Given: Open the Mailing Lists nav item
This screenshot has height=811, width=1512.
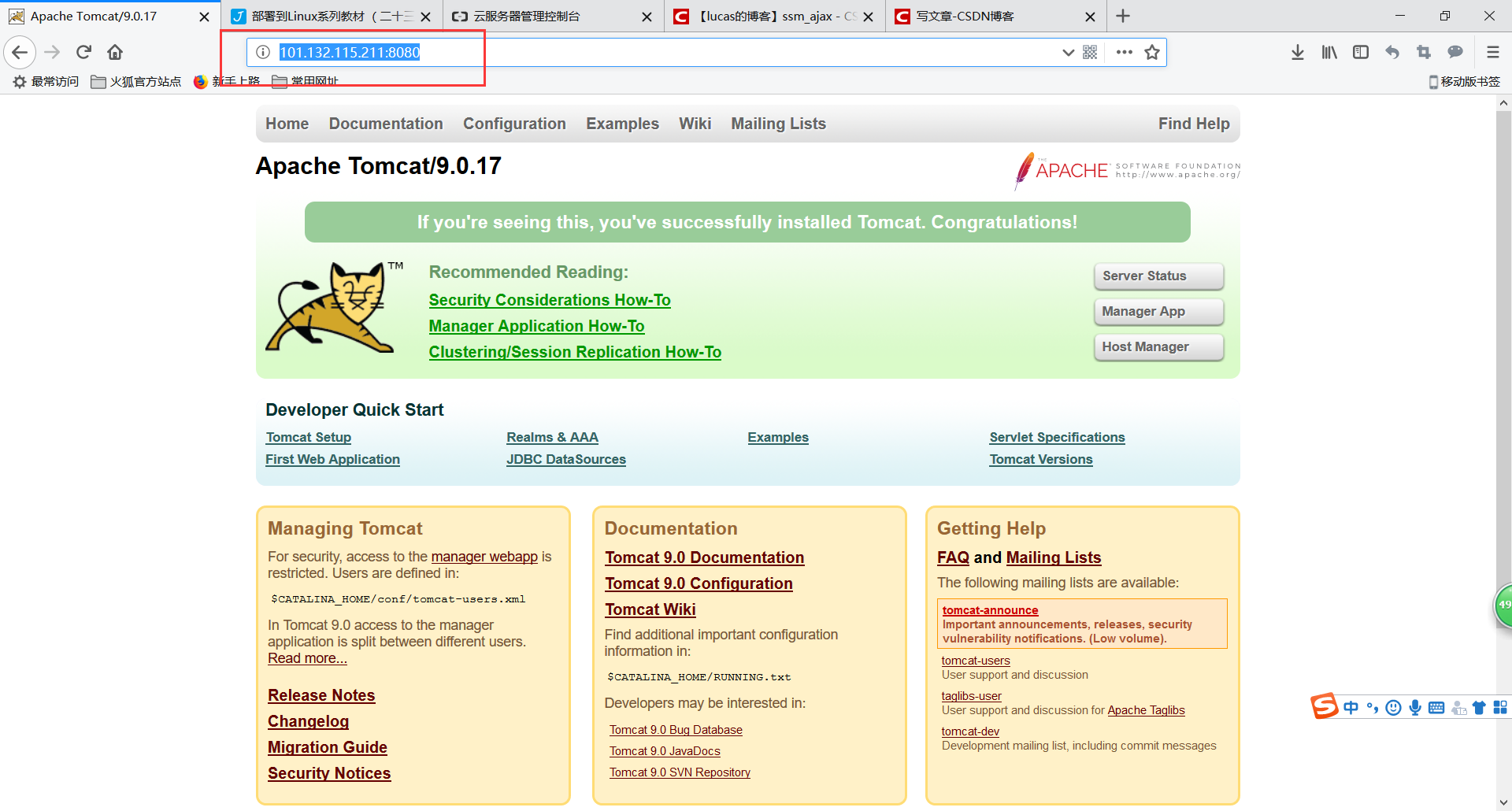Looking at the screenshot, I should [x=778, y=124].
